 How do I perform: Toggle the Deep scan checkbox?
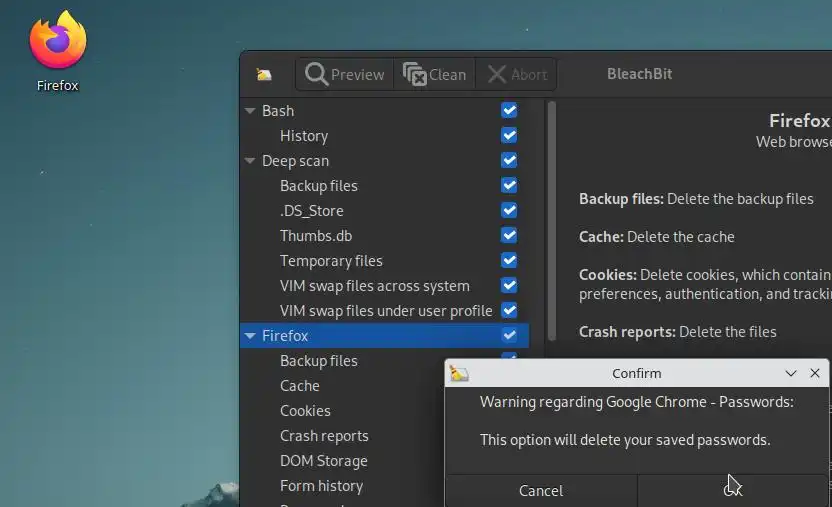(509, 160)
